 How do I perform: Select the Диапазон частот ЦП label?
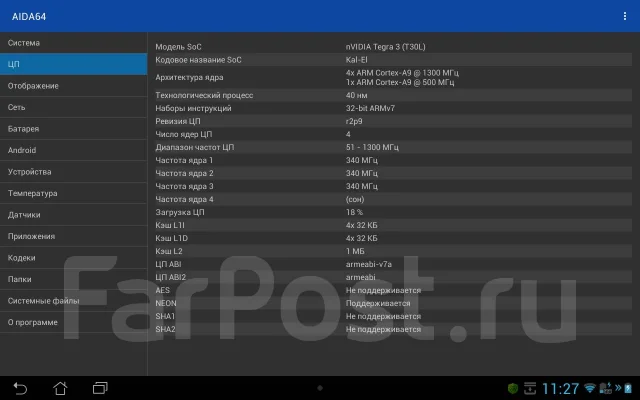tap(195, 147)
